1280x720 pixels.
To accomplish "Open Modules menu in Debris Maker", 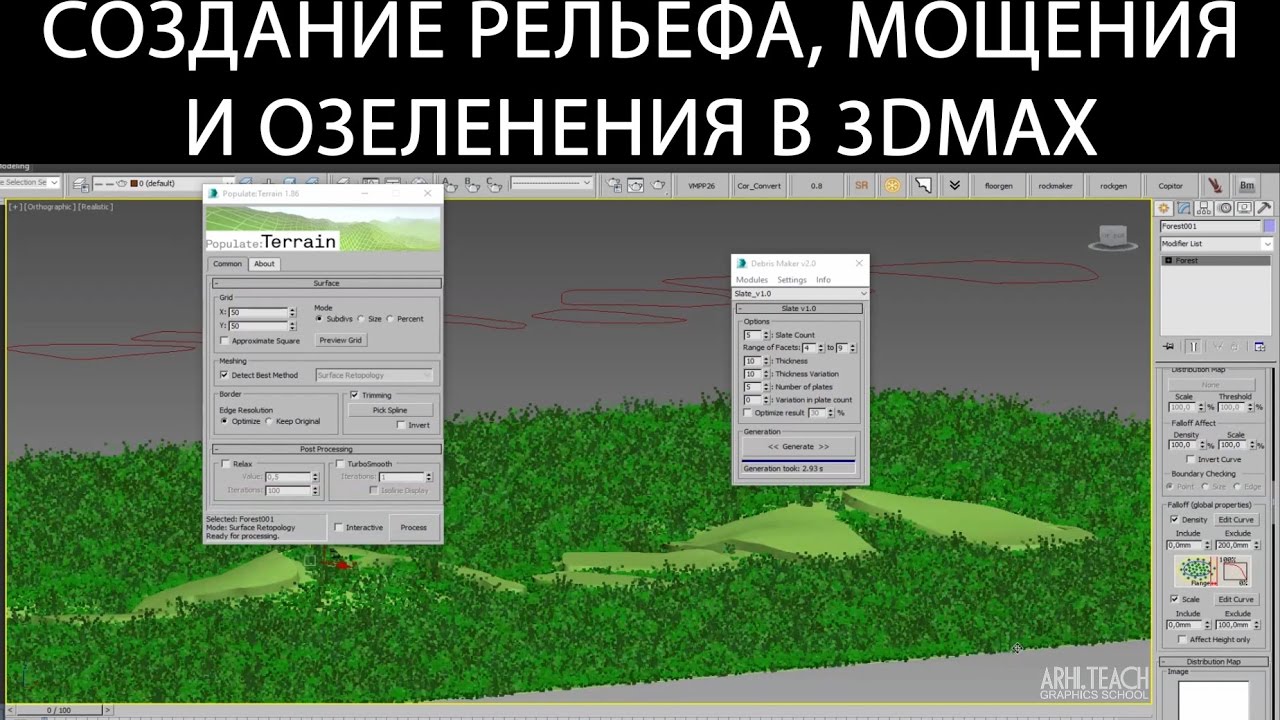I will 752,280.
